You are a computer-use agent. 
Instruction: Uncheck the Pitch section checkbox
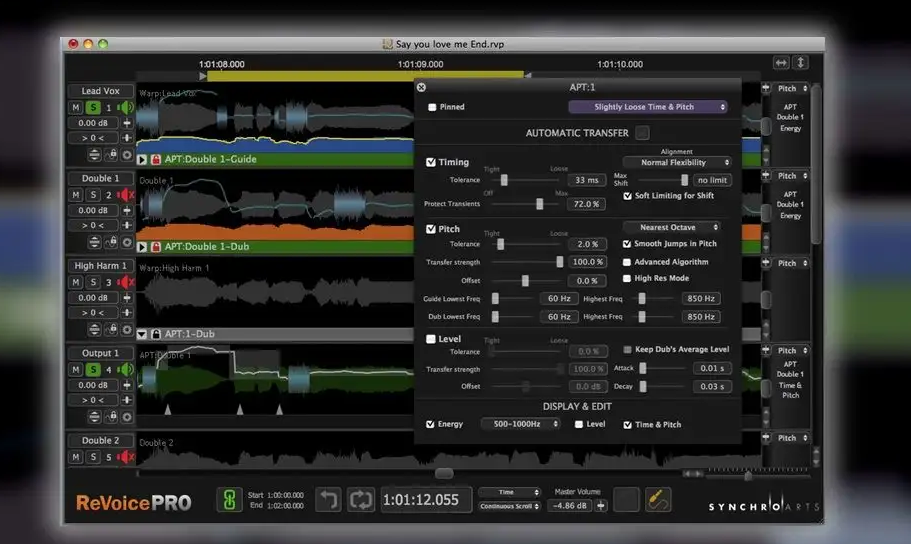(x=431, y=229)
